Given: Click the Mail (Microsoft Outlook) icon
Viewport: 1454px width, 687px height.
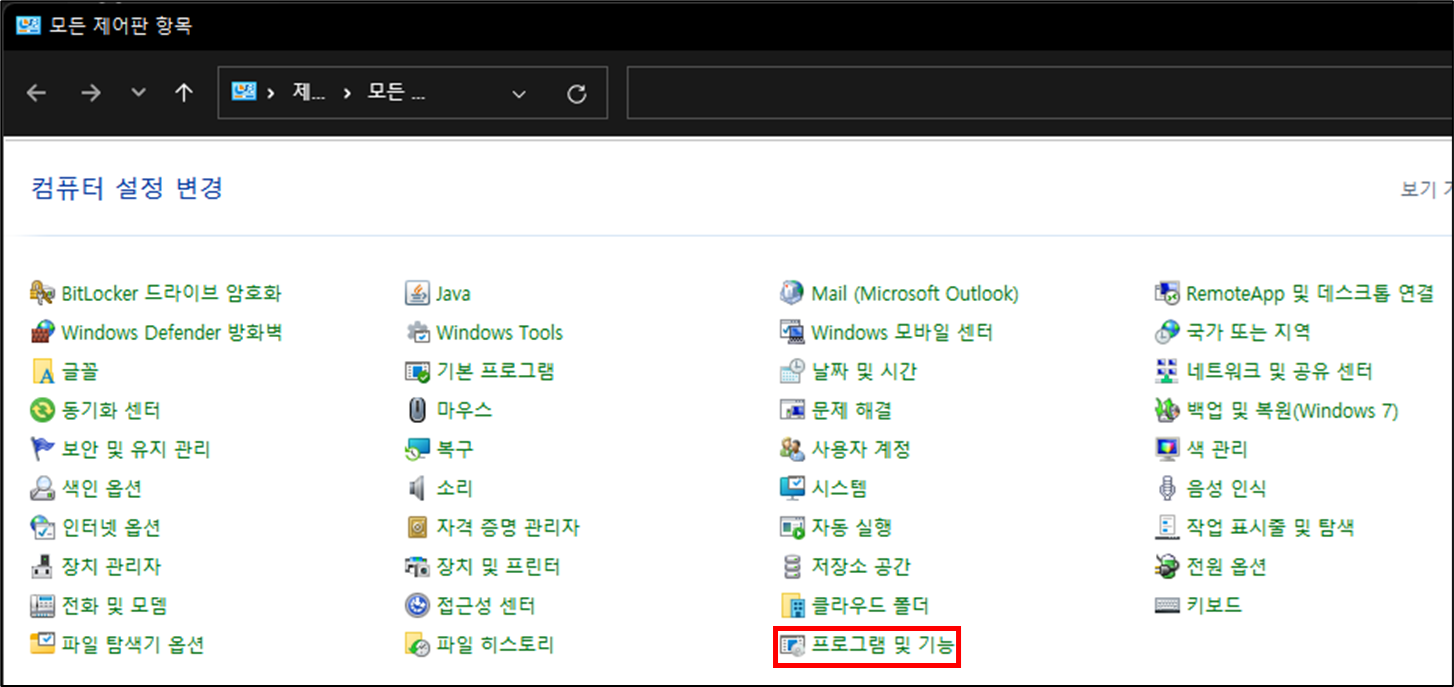Looking at the screenshot, I should (x=792, y=293).
